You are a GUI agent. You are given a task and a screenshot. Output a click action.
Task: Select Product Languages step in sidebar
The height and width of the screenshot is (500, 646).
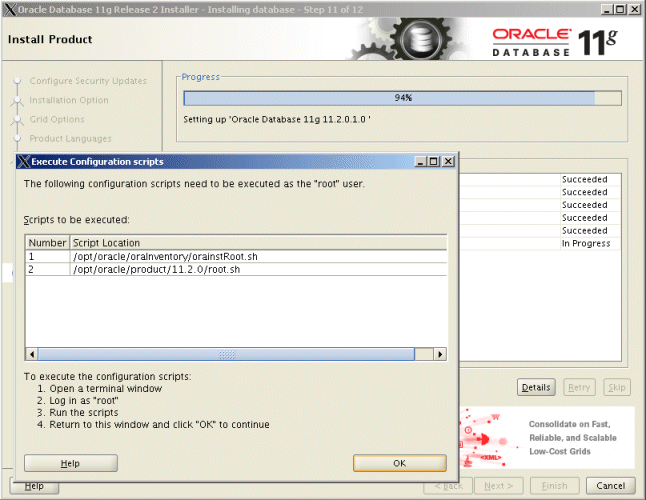70,139
